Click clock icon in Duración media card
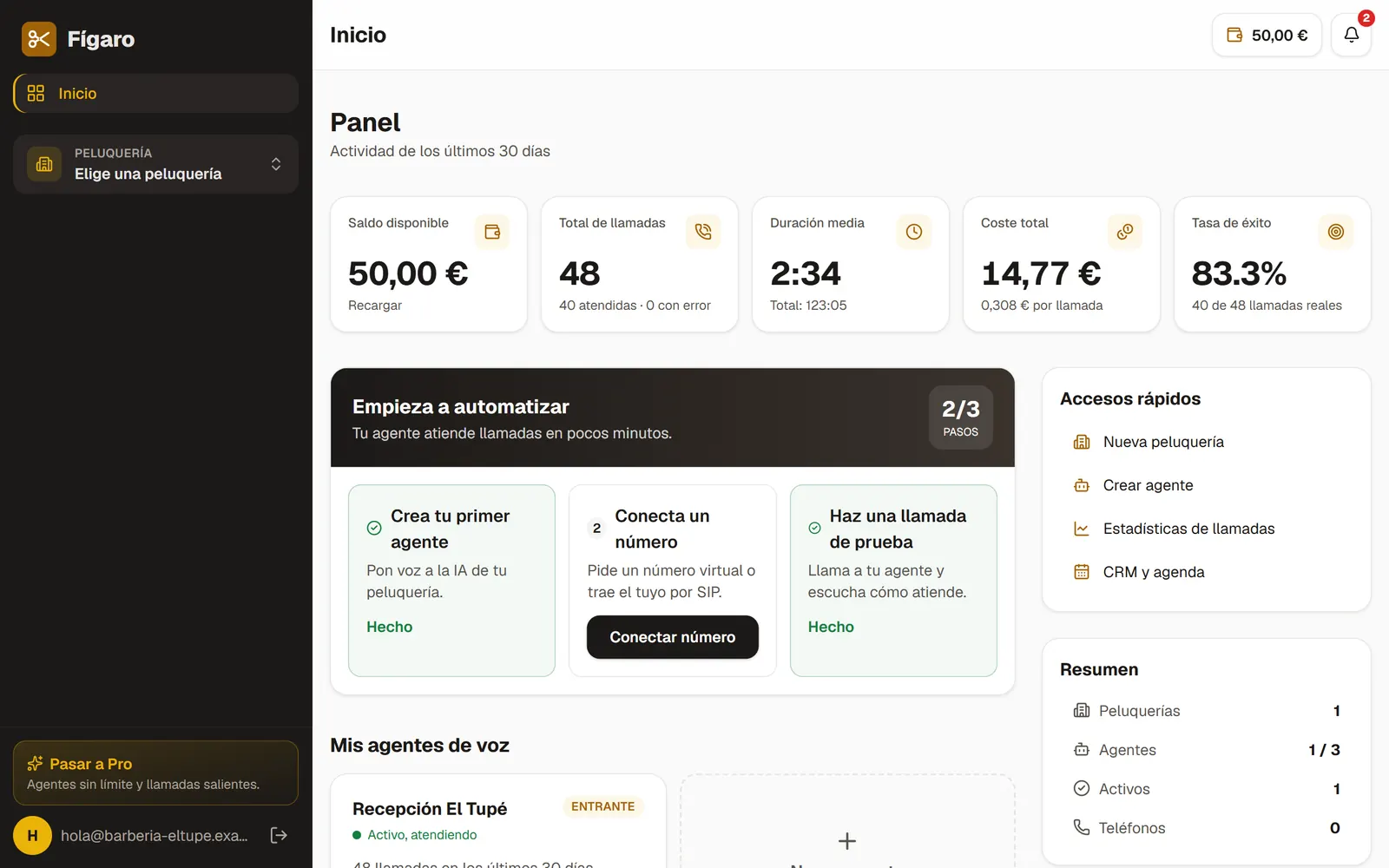This screenshot has width=1389, height=868. [x=914, y=232]
